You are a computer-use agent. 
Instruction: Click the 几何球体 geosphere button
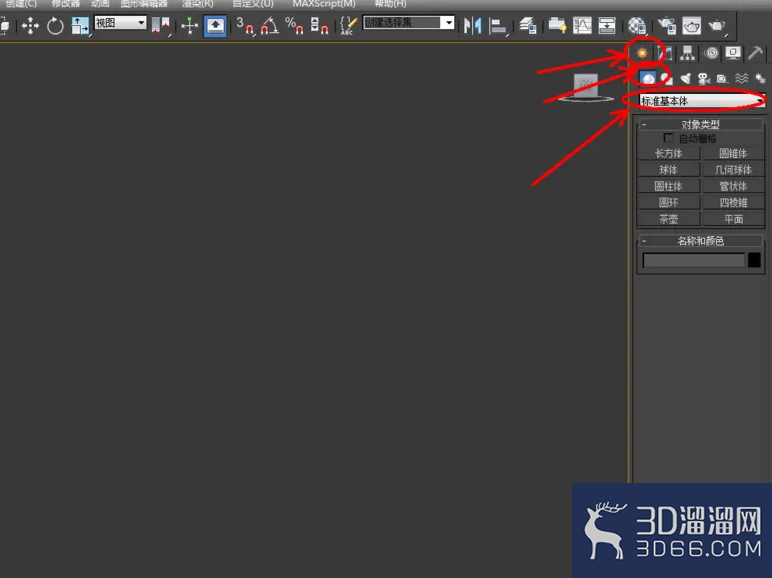(733, 170)
